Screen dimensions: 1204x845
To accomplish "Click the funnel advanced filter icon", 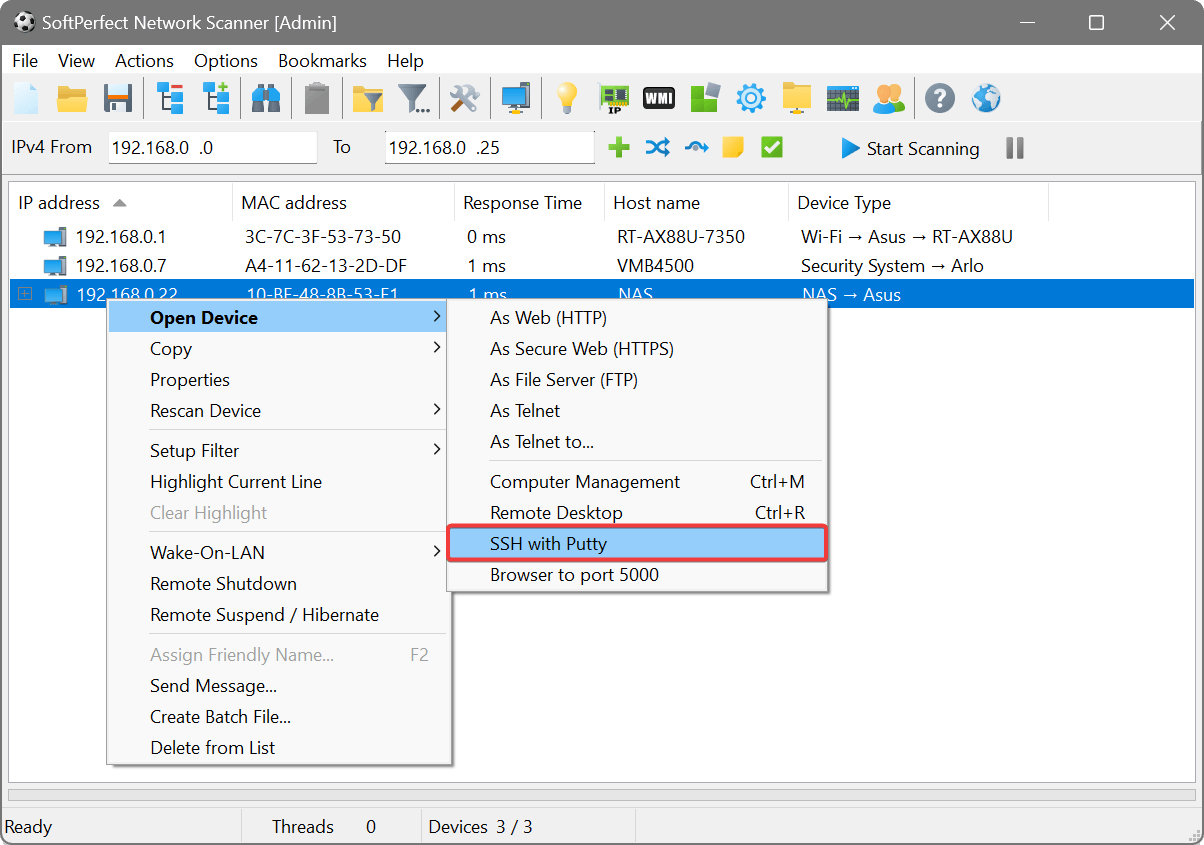I will (414, 98).
